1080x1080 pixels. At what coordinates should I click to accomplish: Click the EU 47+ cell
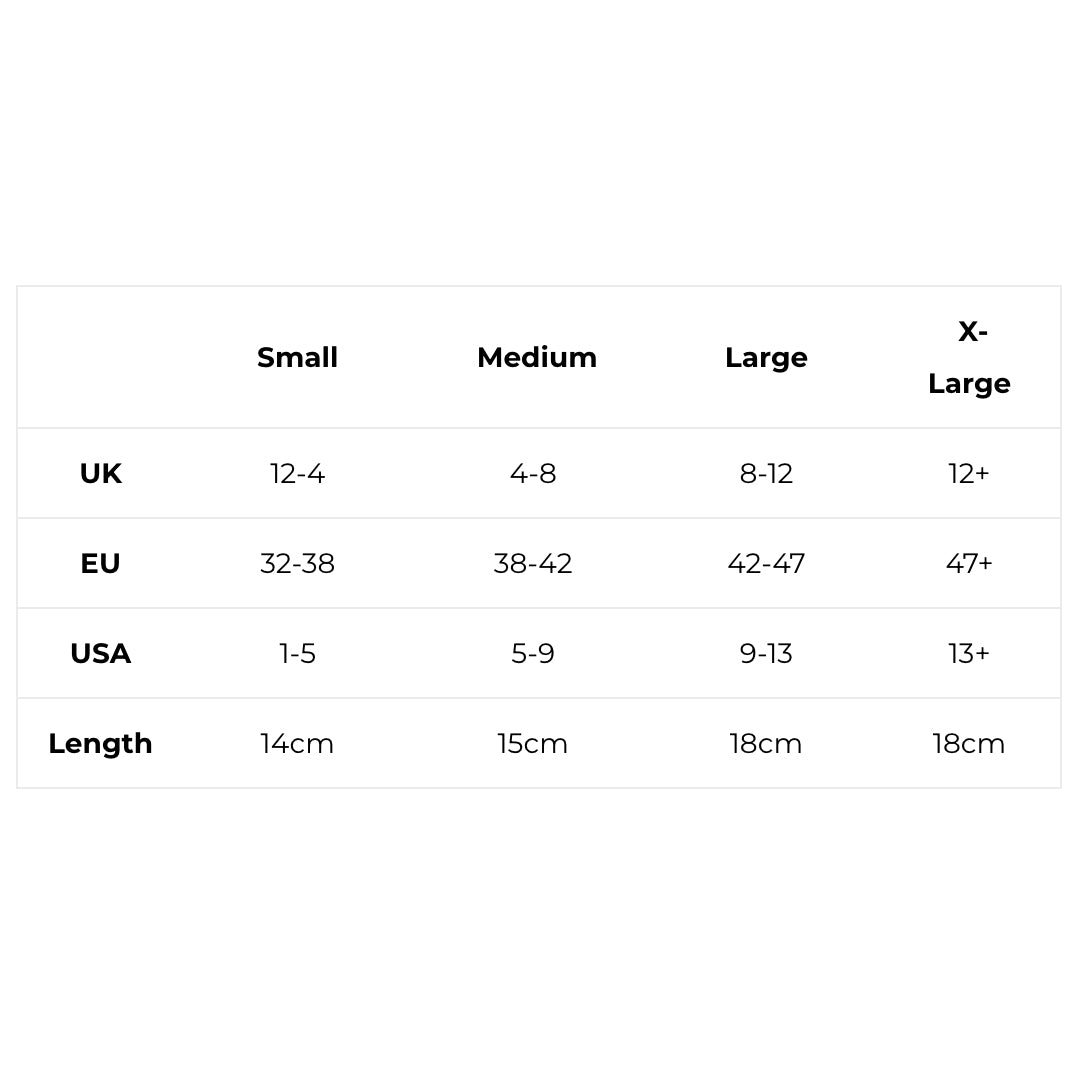[x=969, y=563]
